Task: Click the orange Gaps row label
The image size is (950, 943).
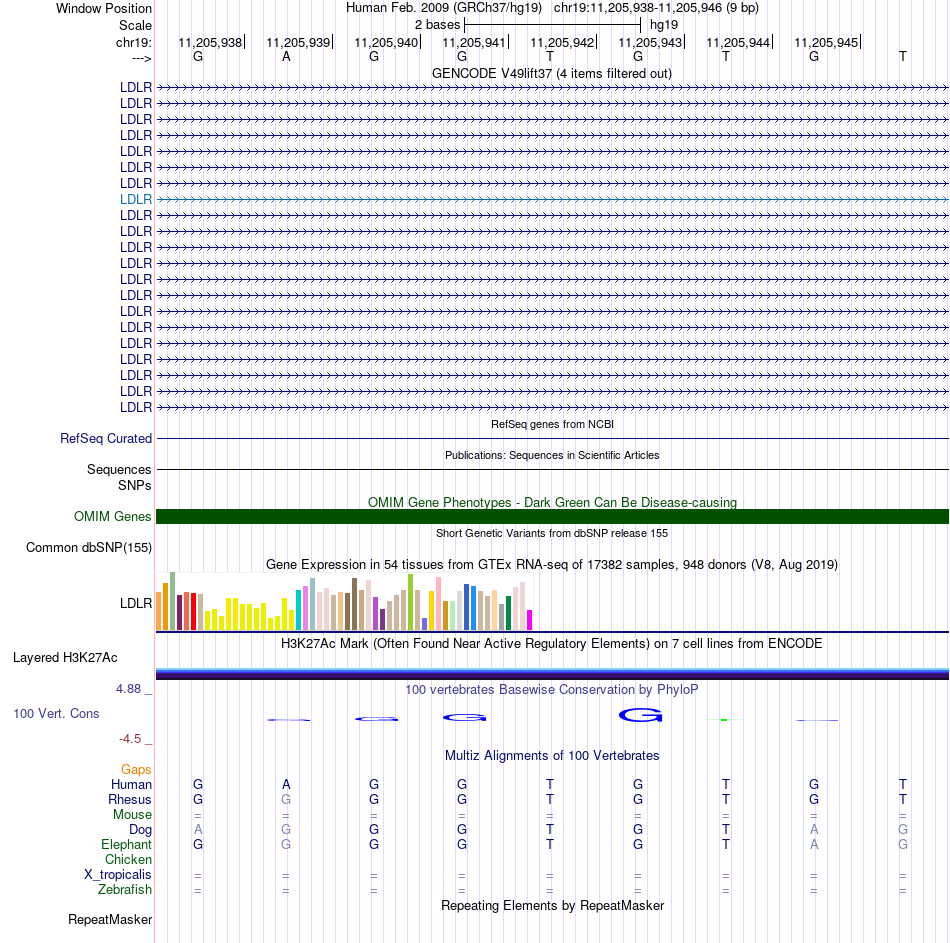Action: point(136,770)
